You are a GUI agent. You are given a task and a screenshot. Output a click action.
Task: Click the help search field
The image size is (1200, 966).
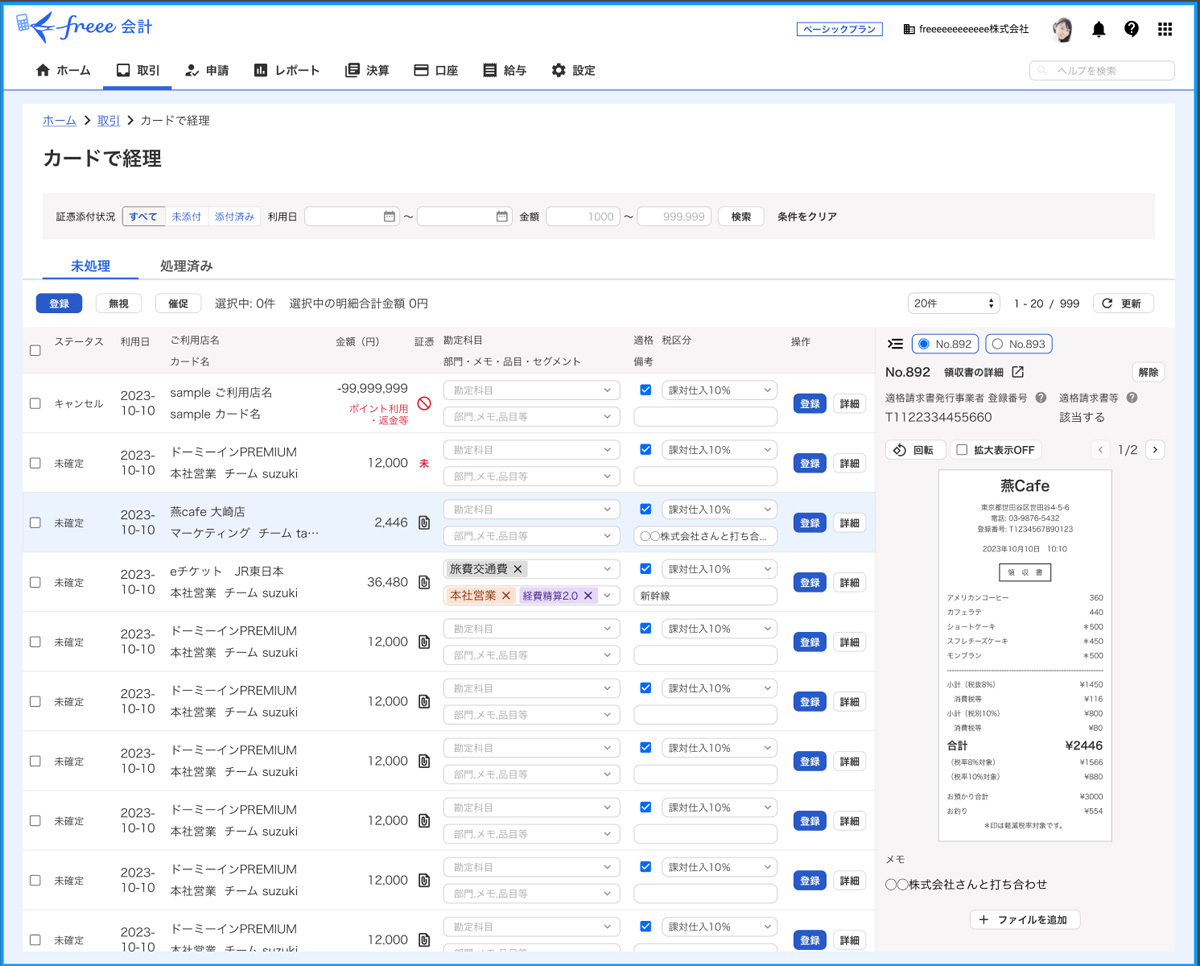click(1102, 70)
